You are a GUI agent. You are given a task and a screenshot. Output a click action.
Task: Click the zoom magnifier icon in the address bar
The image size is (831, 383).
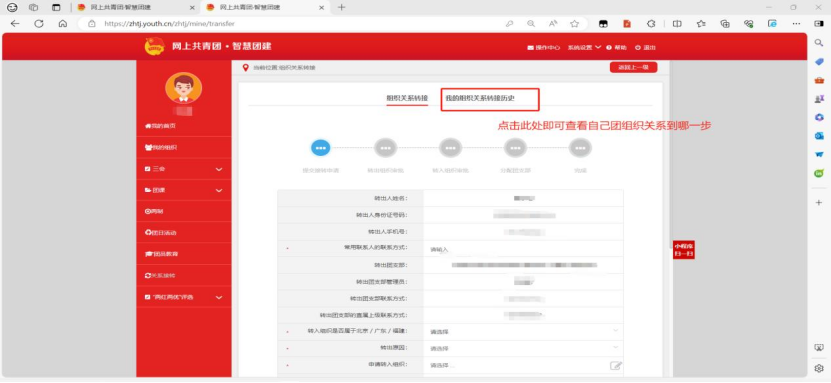click(531, 23)
